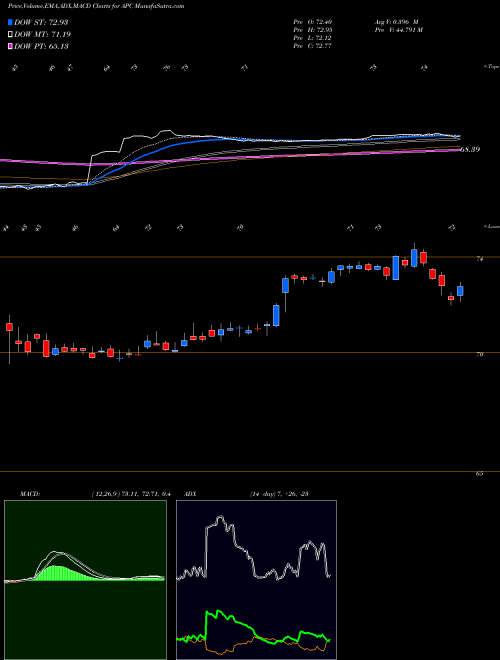Click the 'MACD:' panel heading
This screenshot has width=500, height=660.
pyautogui.click(x=30, y=494)
